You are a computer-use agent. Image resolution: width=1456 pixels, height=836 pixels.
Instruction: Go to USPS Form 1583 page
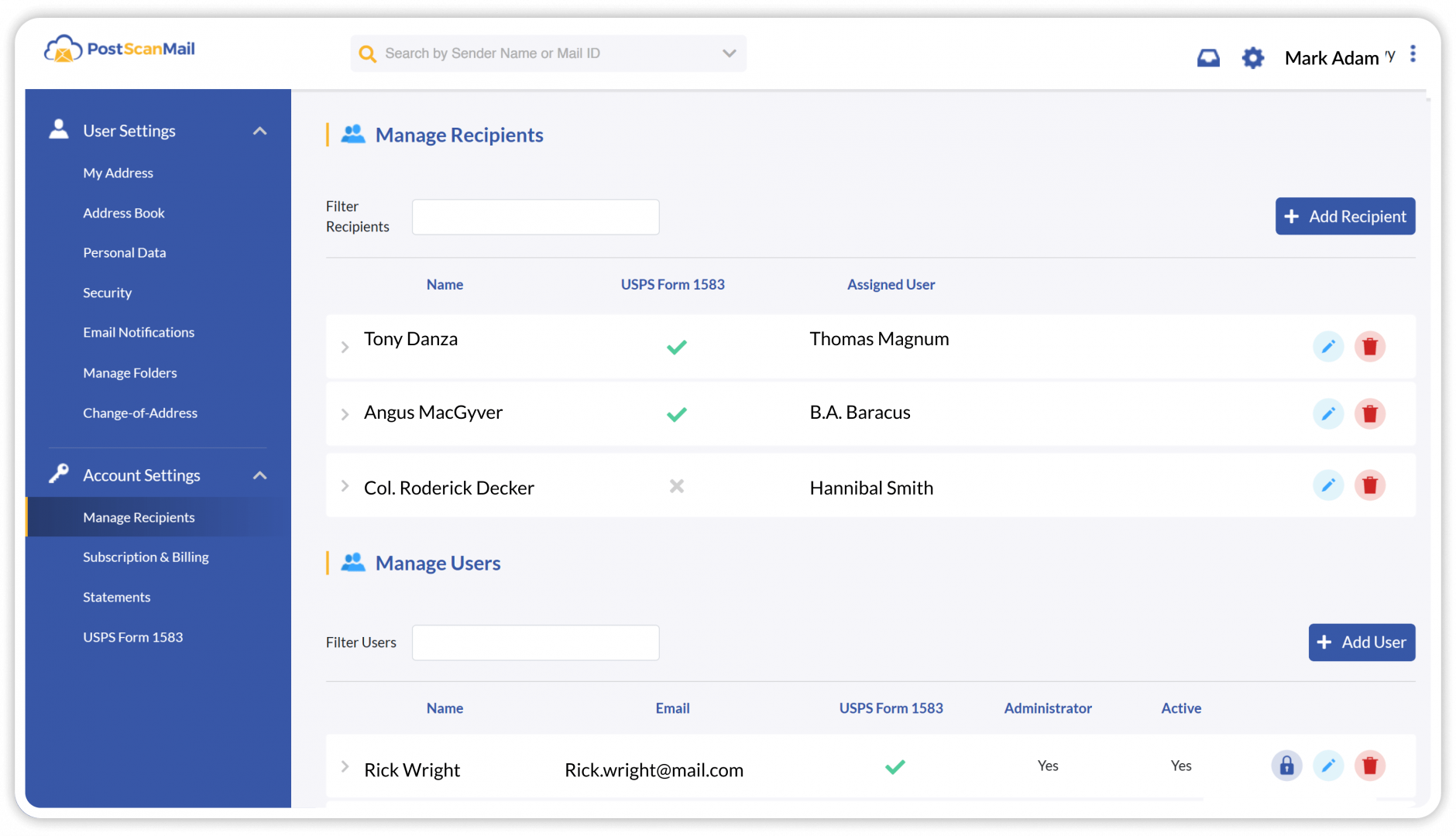coord(132,636)
